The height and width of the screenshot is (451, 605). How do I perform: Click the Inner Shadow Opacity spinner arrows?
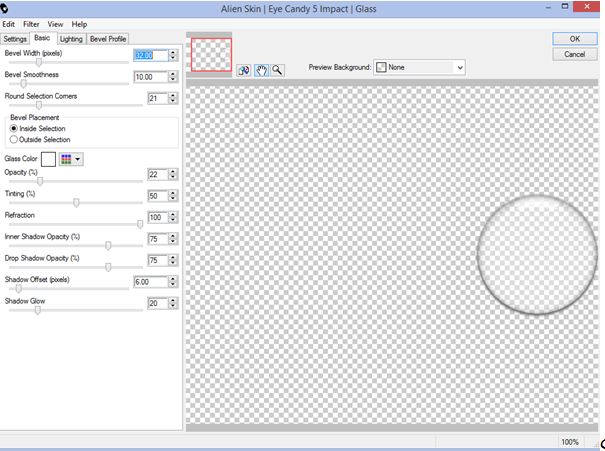click(173, 239)
